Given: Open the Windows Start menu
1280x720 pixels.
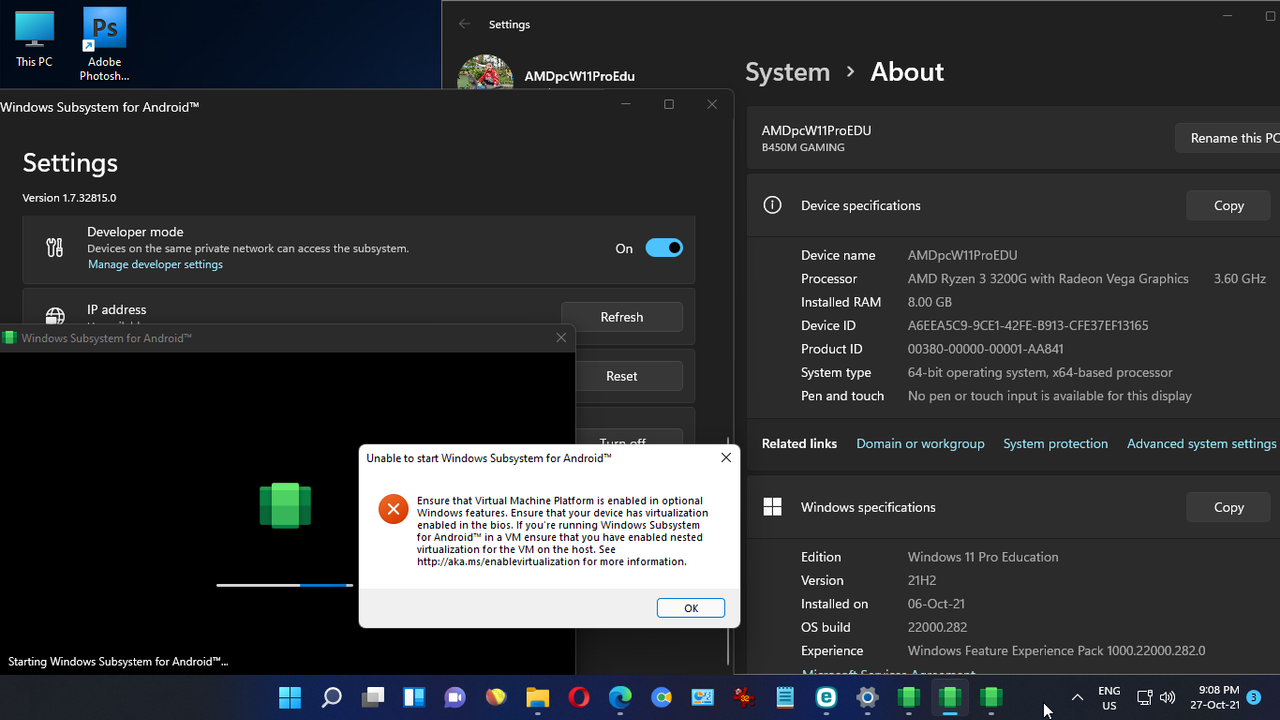Looking at the screenshot, I should point(290,698).
